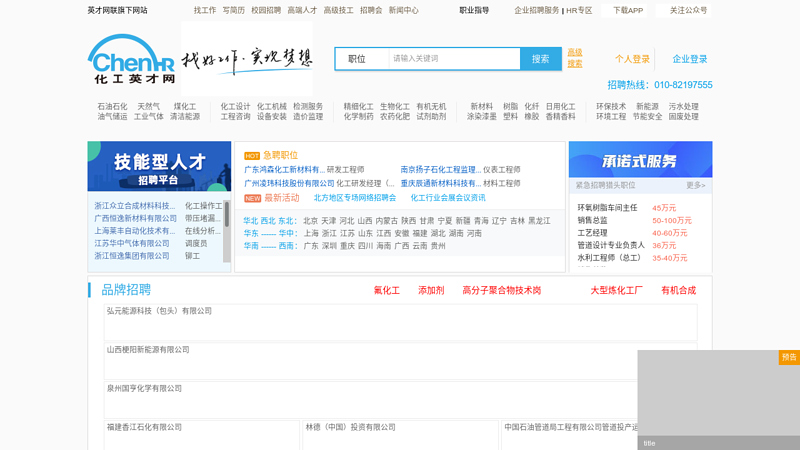Select 日用化工 industry category
The image size is (800, 450).
coord(560,107)
